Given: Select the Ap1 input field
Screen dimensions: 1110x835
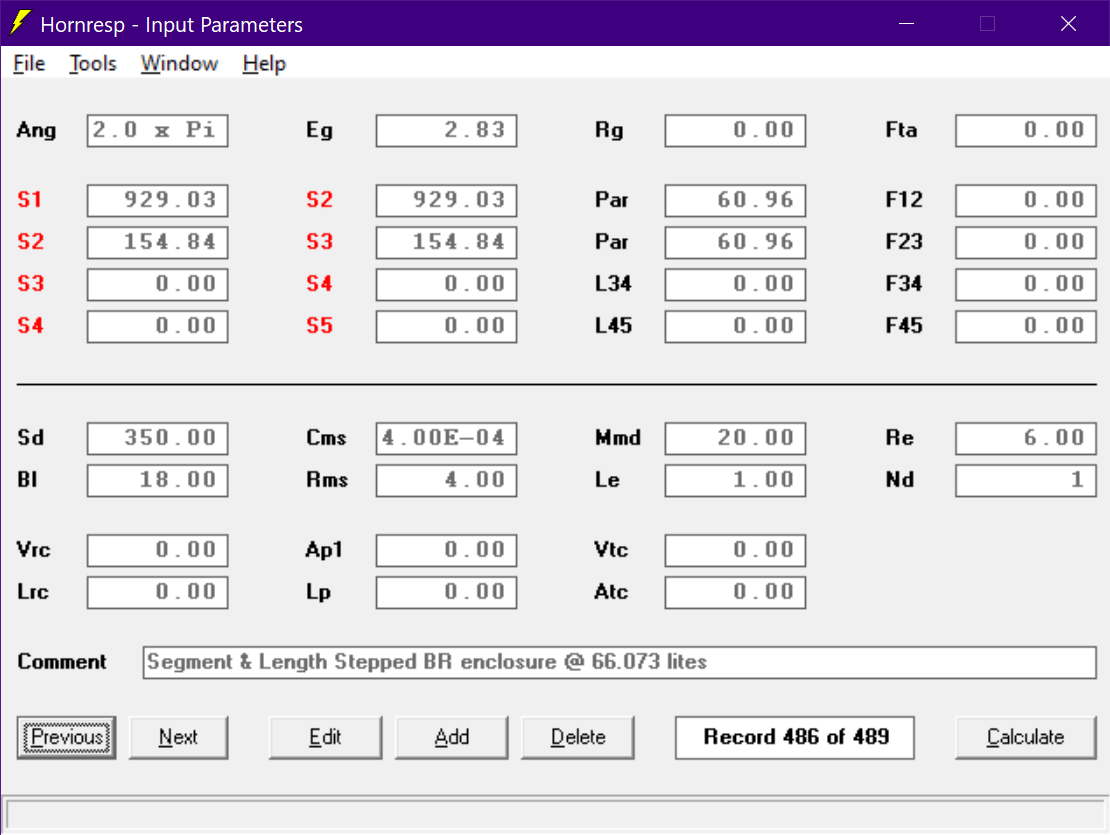Looking at the screenshot, I should [447, 551].
